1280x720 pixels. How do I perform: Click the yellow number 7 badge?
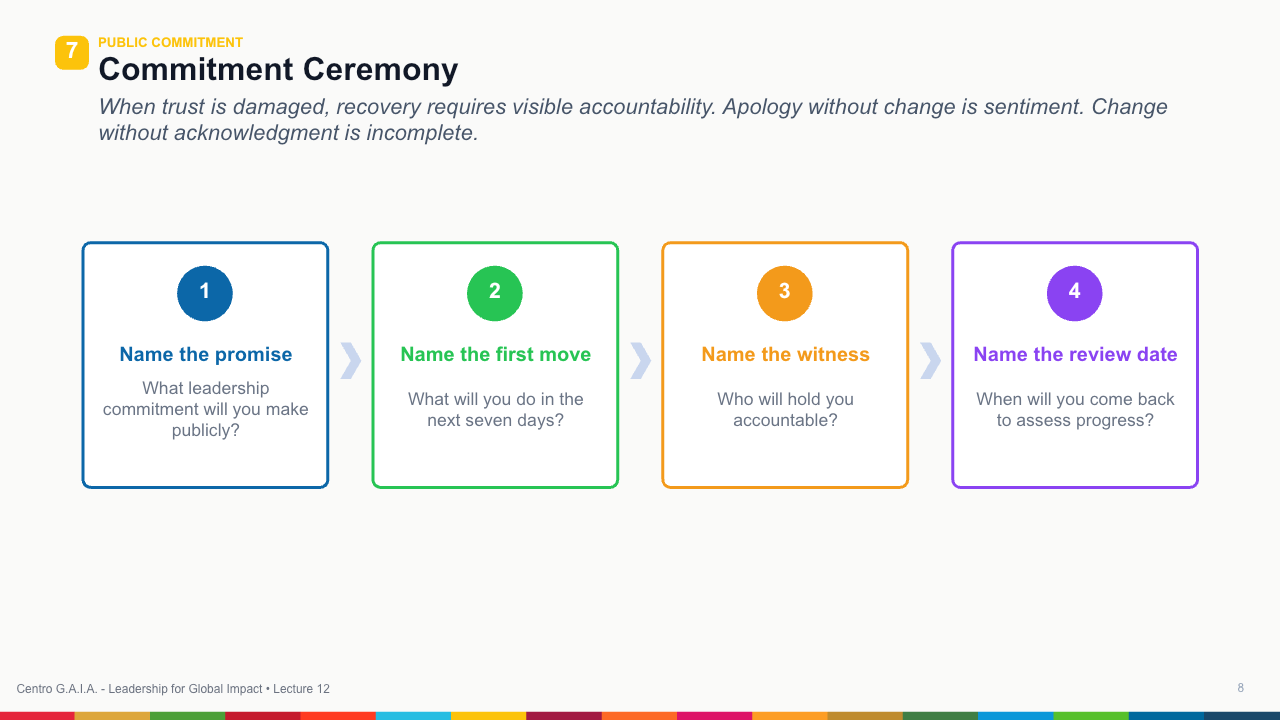[72, 52]
